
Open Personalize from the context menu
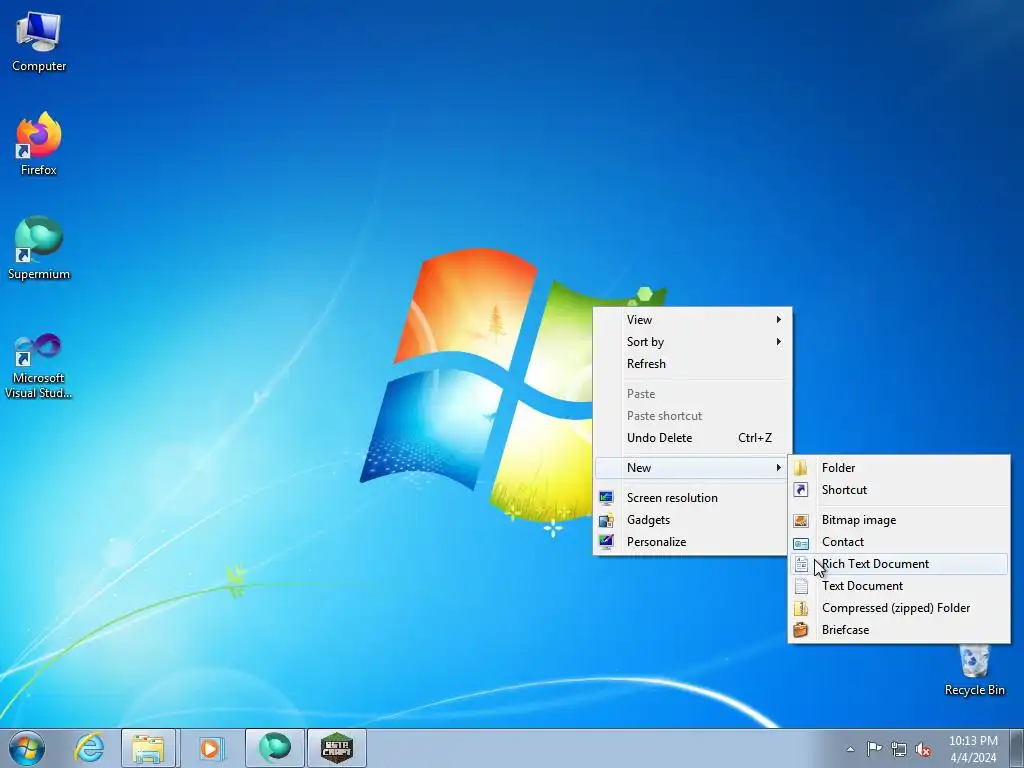tap(692, 542)
